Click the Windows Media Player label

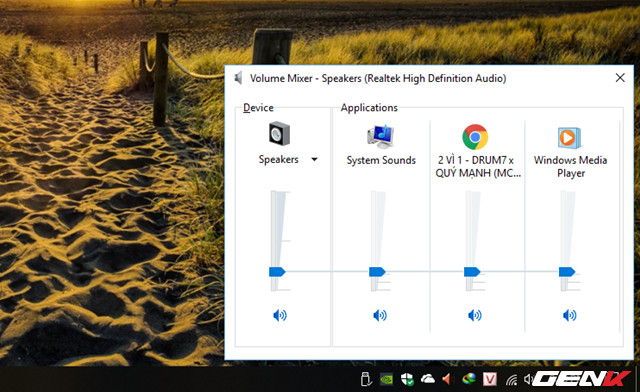570,167
